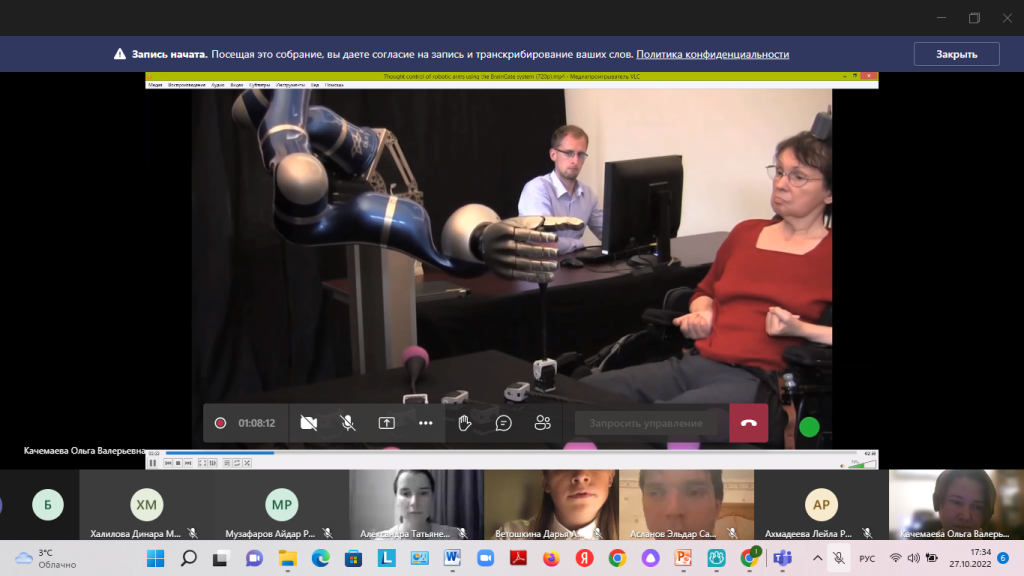The height and width of the screenshot is (576, 1024).
Task: Open Zoom app from taskbar
Action: click(x=485, y=558)
